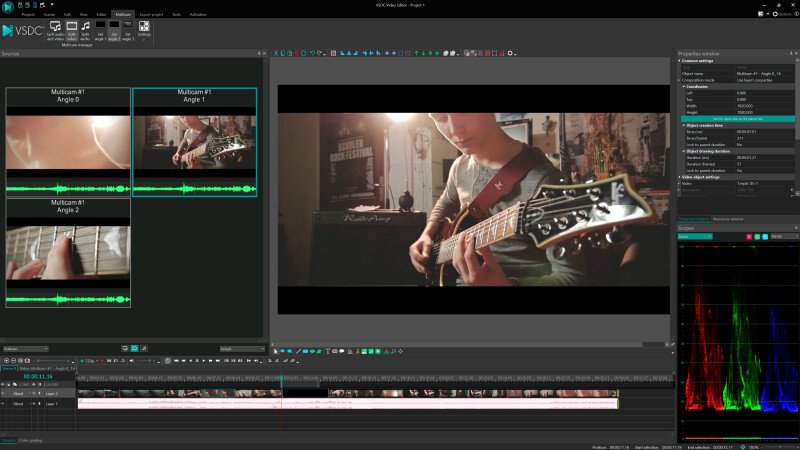Select the arrow cursor tool below preview
The height and width of the screenshot is (450, 800).
coord(276,351)
